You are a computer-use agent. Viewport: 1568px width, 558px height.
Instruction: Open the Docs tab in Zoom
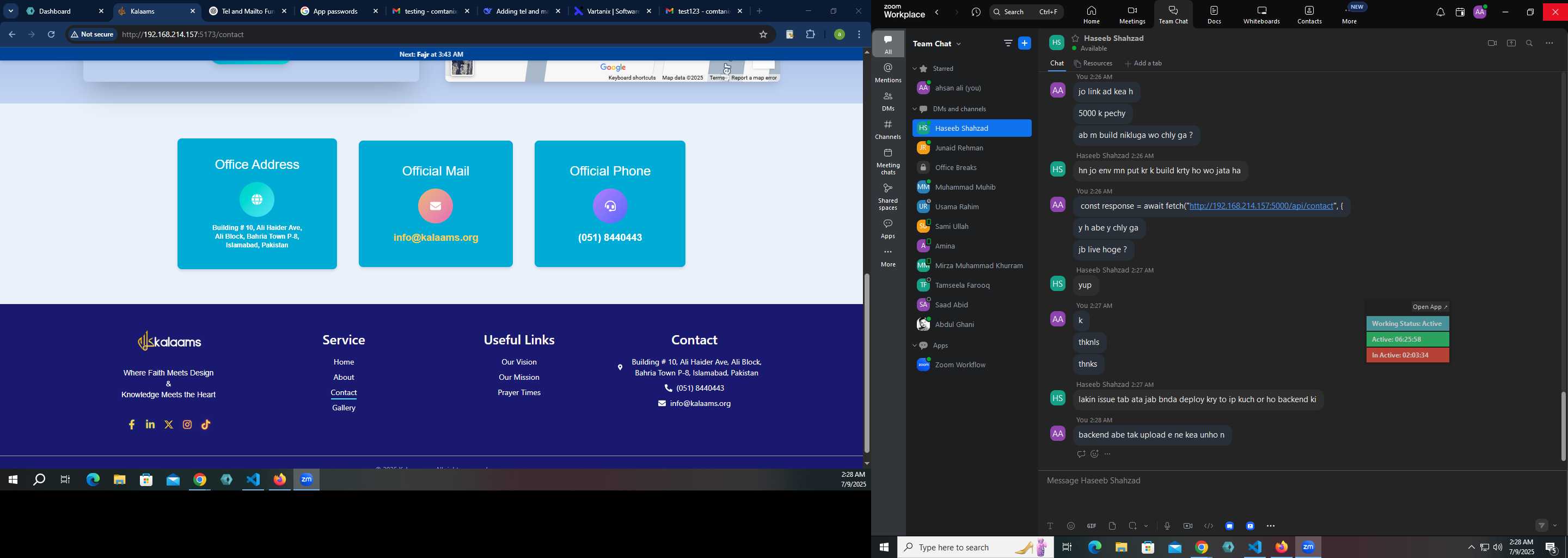click(1214, 15)
